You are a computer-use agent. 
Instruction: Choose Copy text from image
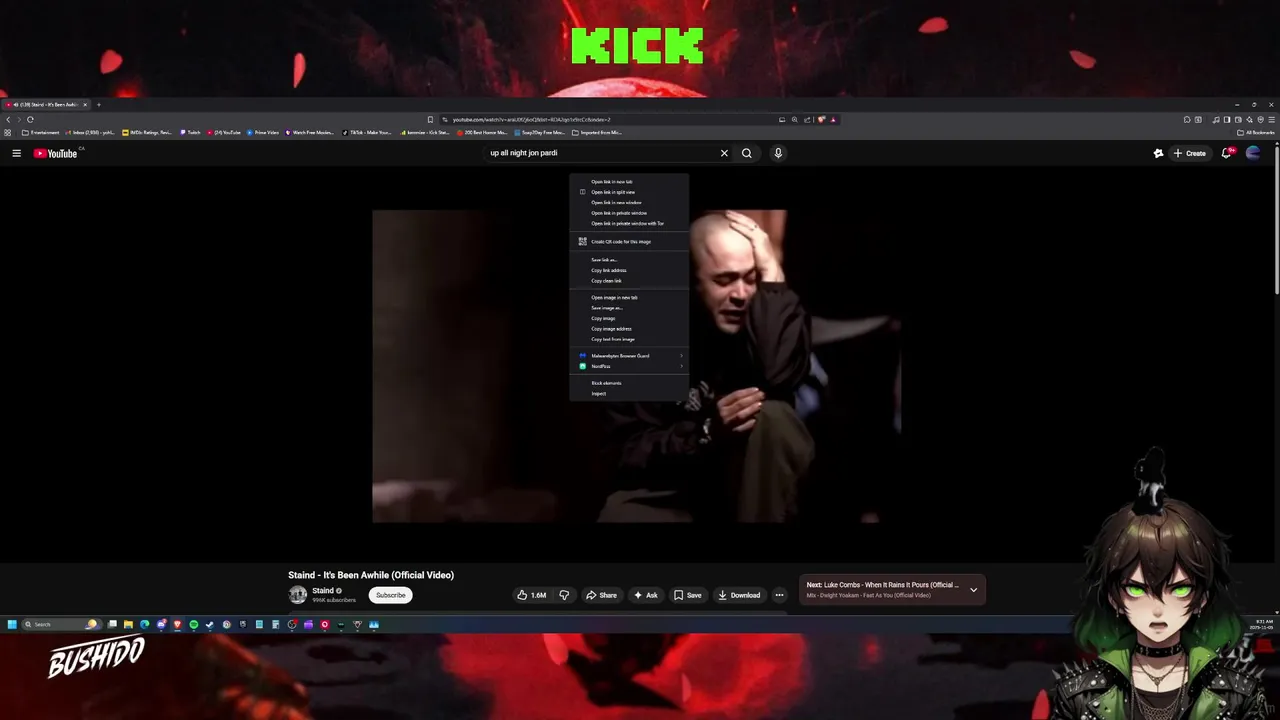[x=629, y=340]
